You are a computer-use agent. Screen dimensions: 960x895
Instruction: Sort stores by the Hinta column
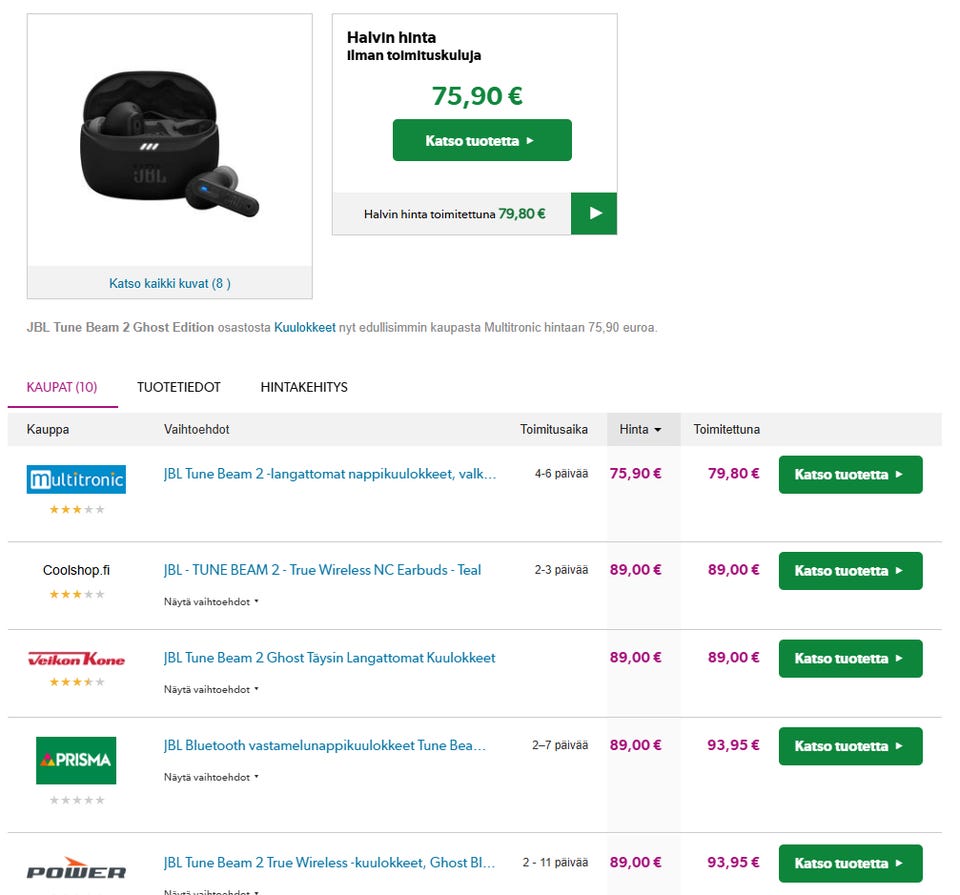coord(640,429)
